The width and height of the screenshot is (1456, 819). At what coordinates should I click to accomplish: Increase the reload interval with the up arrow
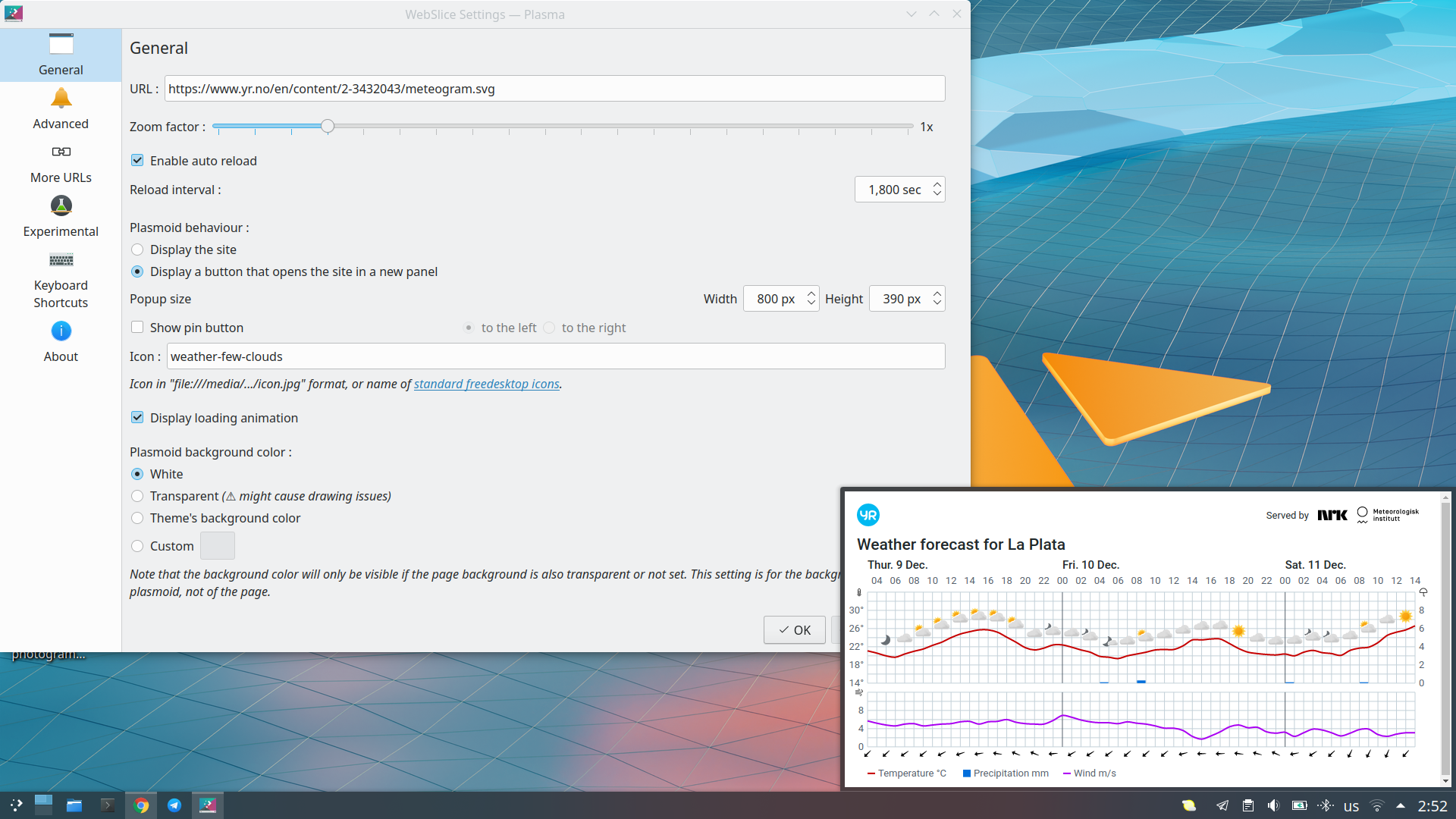pos(937,184)
